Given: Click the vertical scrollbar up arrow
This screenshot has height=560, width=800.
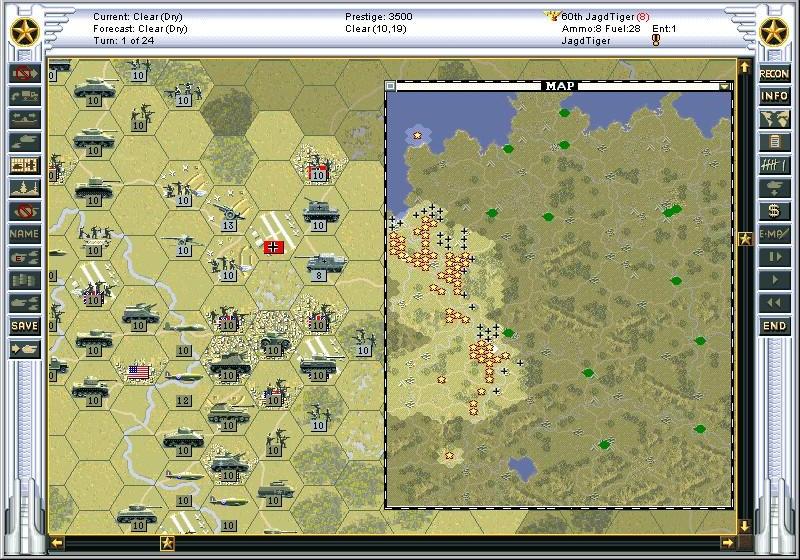Looking at the screenshot, I should tap(744, 67).
